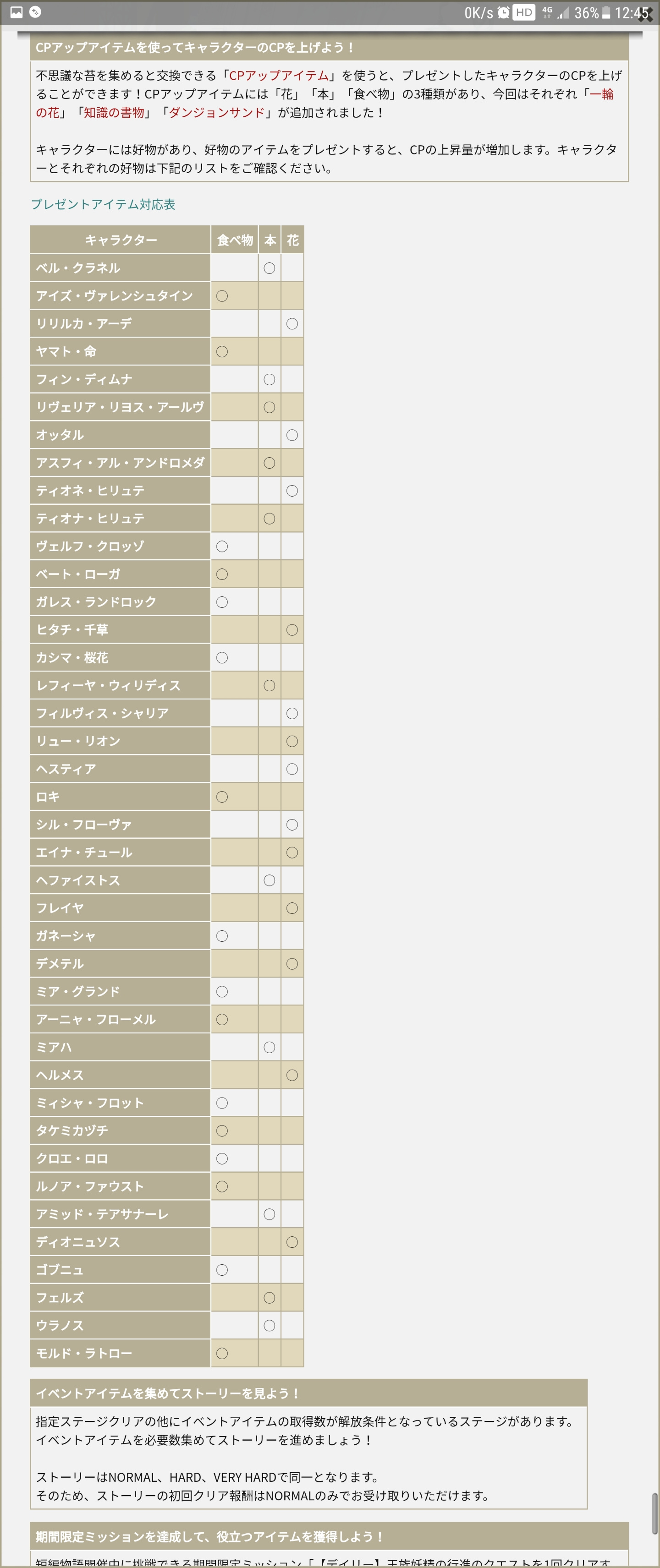
Task: Tap the battery icon next to 36%
Action: tap(606, 13)
